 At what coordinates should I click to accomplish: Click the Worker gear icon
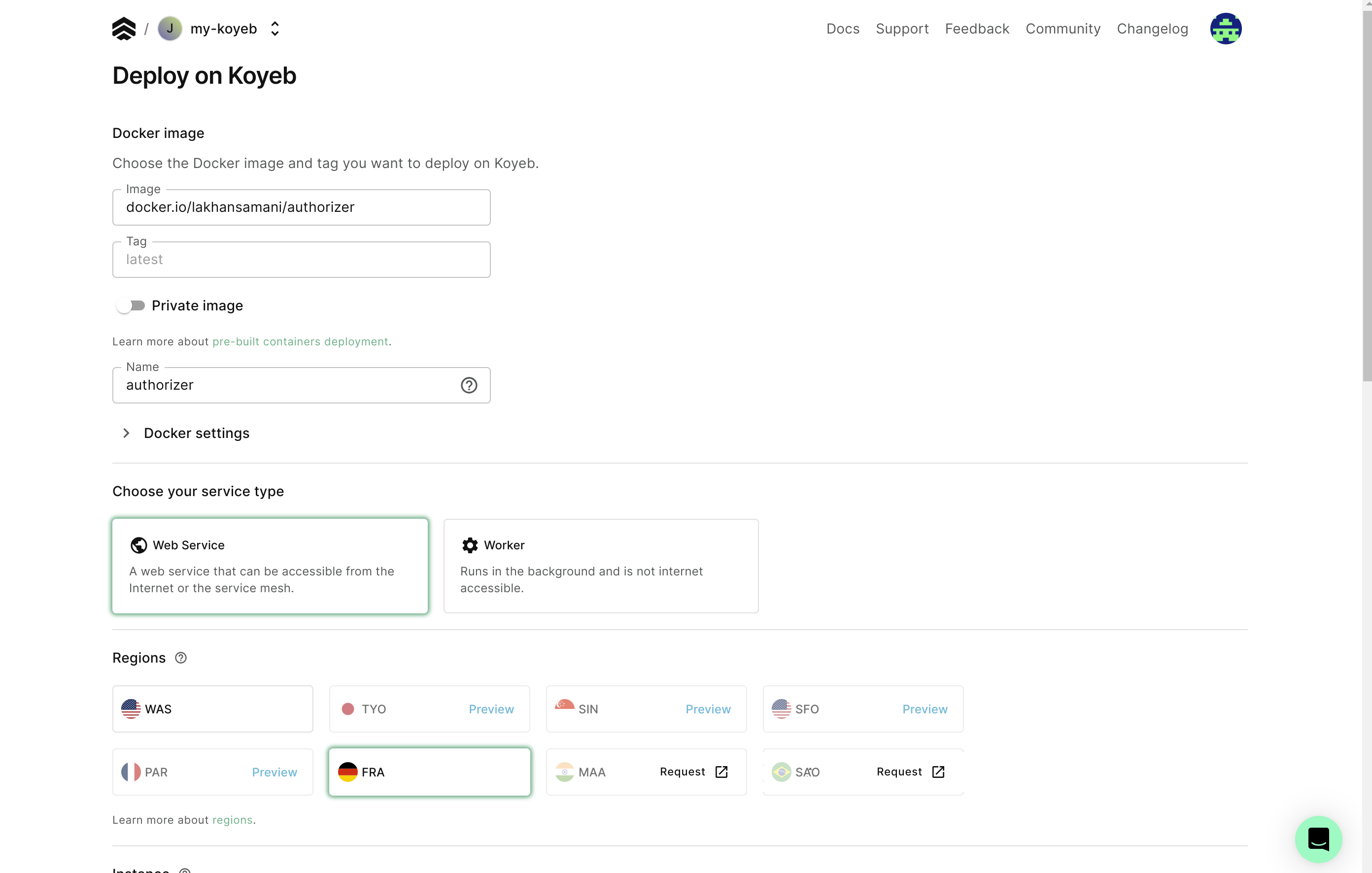470,545
